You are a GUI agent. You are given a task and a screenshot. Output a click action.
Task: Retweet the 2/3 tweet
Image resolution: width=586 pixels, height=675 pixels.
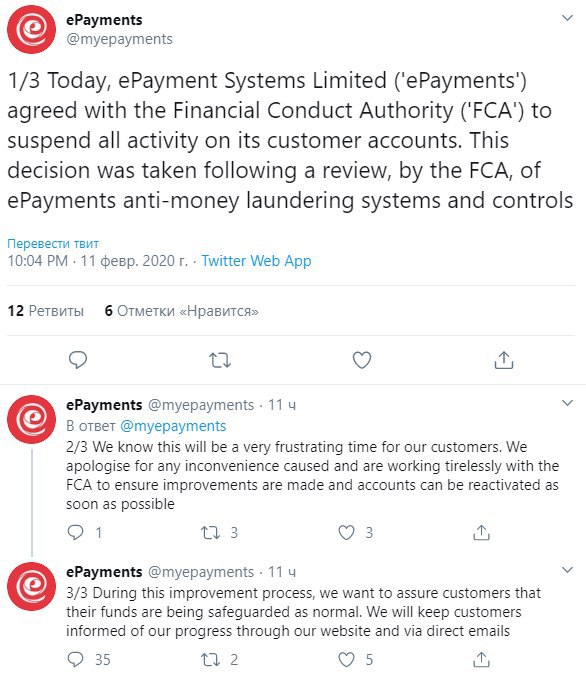[211, 533]
